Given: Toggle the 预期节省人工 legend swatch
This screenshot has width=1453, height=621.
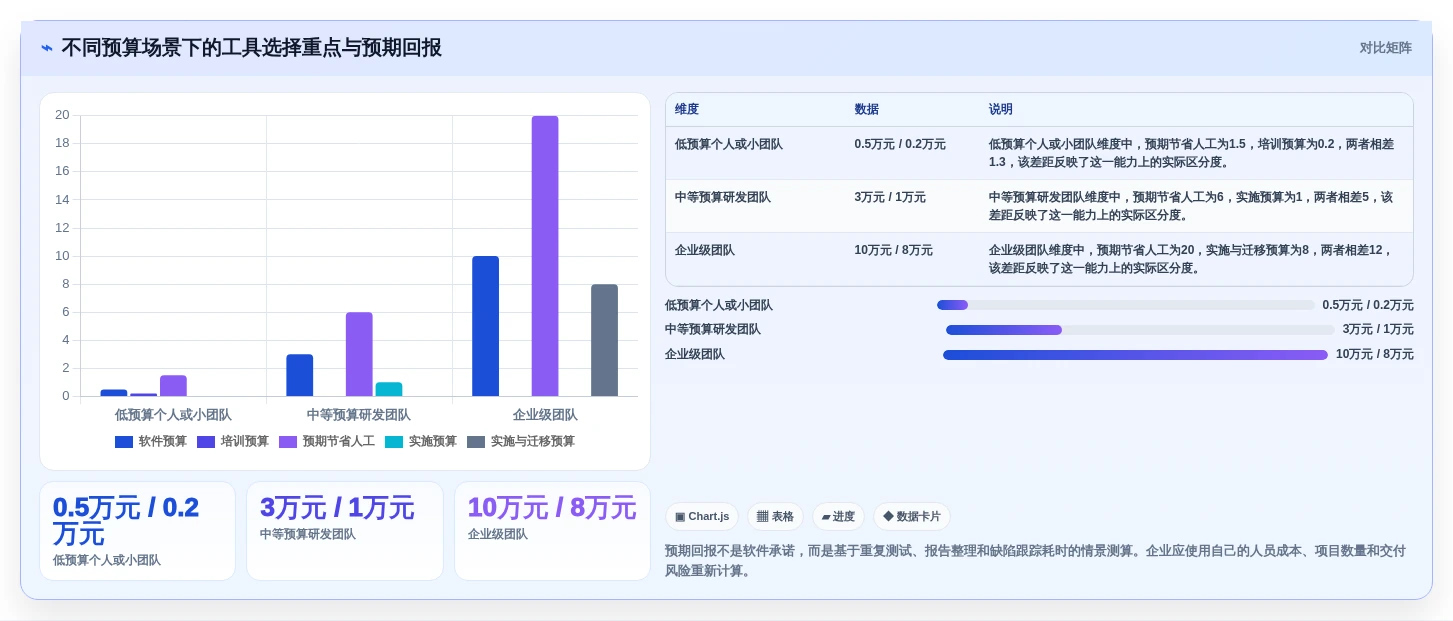Looking at the screenshot, I should [x=288, y=441].
